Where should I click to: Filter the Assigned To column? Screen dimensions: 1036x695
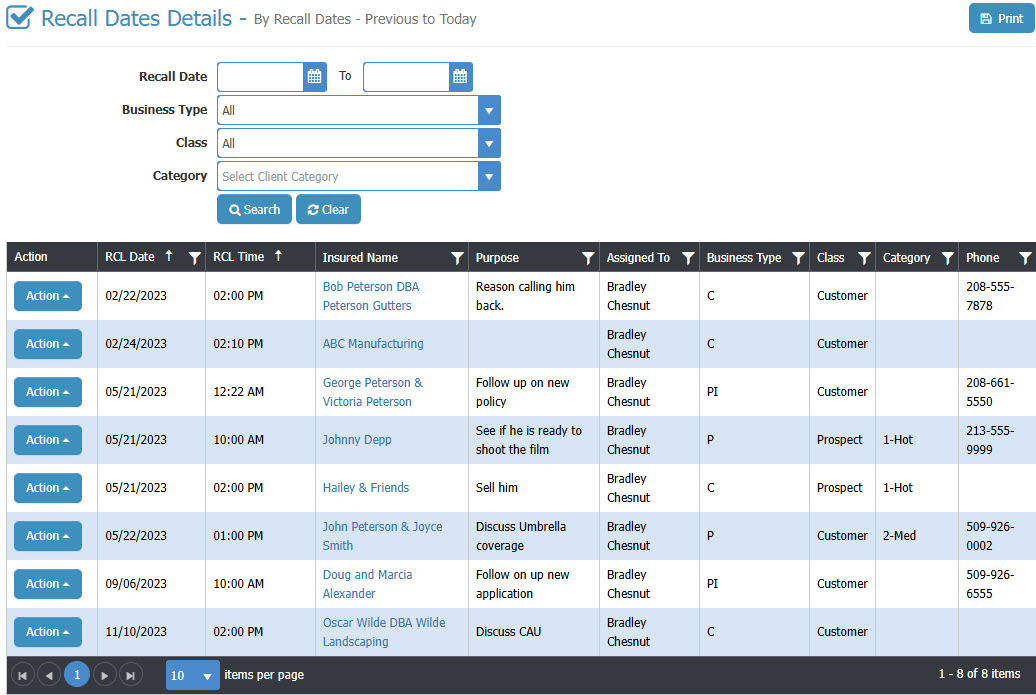click(688, 258)
